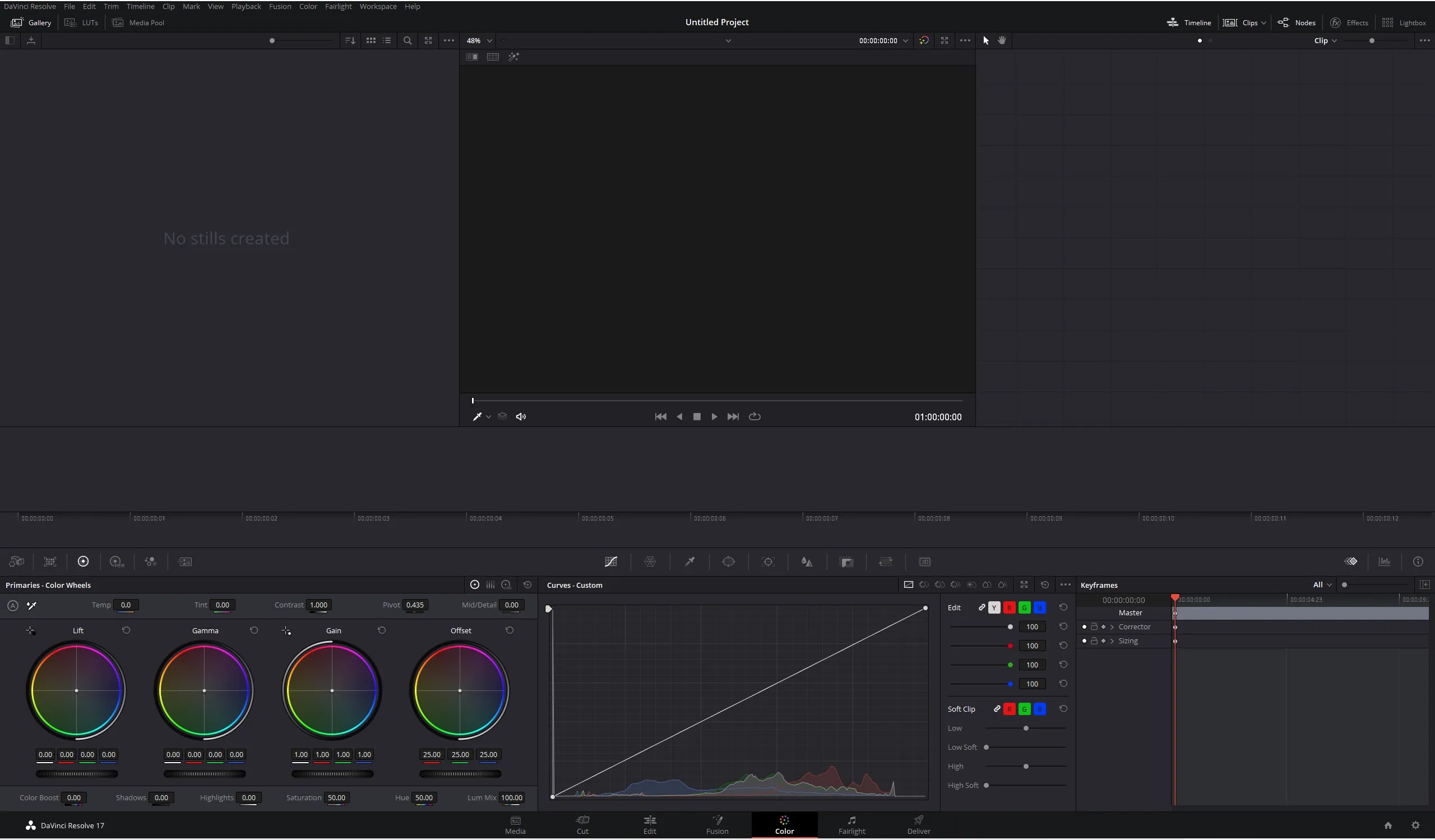The width and height of the screenshot is (1435, 840).
Task: Open the HDR color wheels palette
Action: pos(117,561)
